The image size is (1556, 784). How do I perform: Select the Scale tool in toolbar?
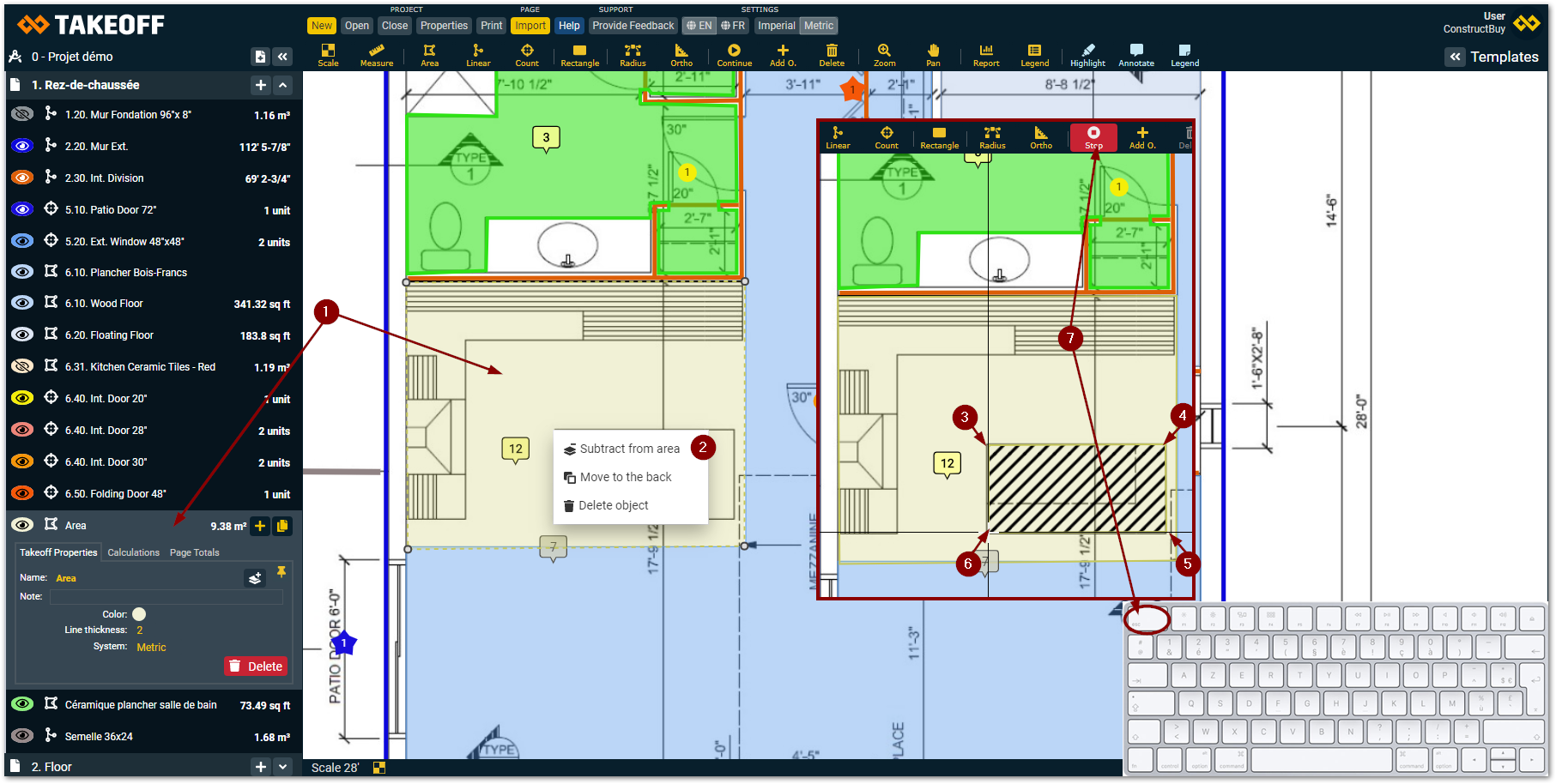tap(328, 55)
